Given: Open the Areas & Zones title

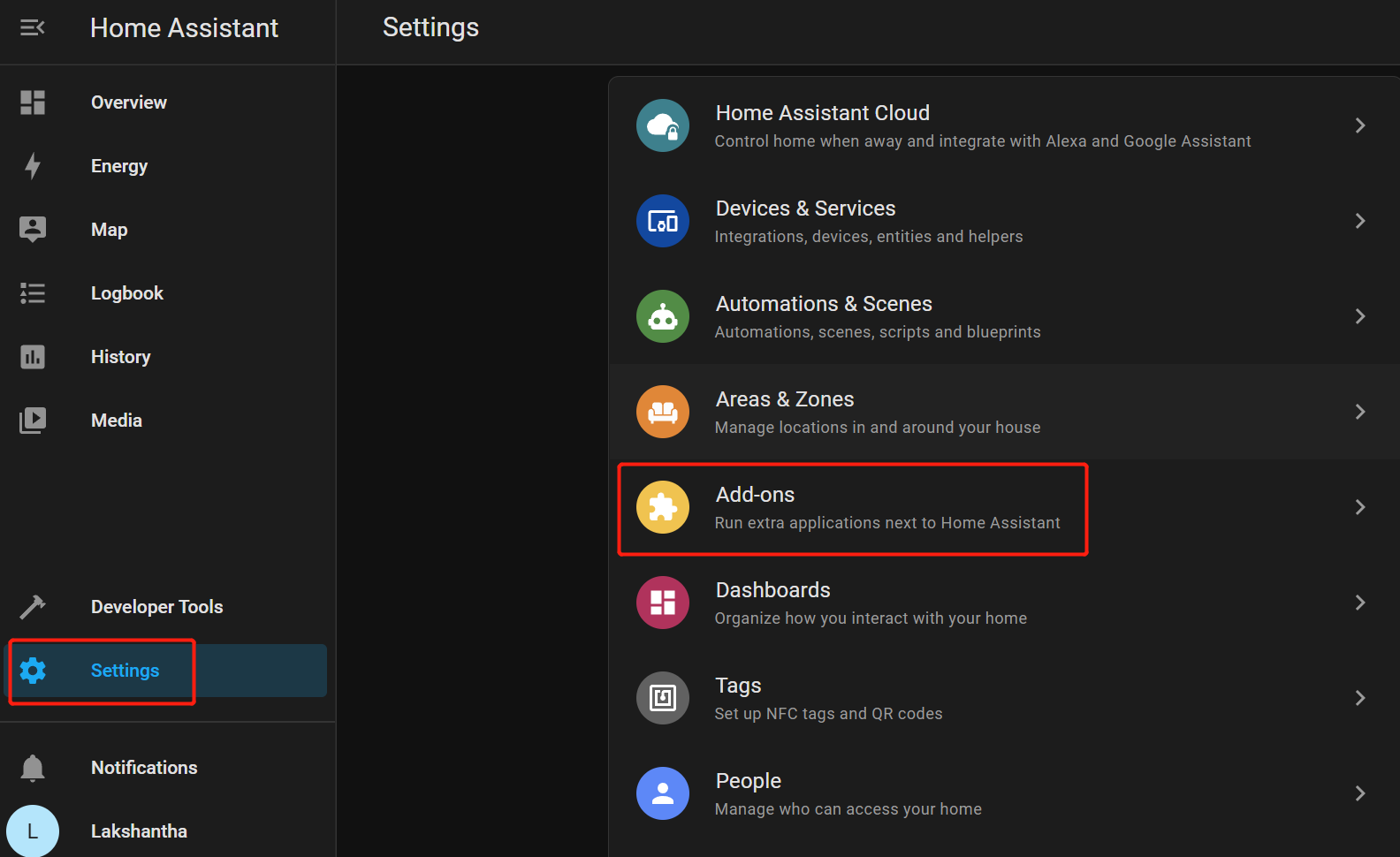Looking at the screenshot, I should (785, 399).
